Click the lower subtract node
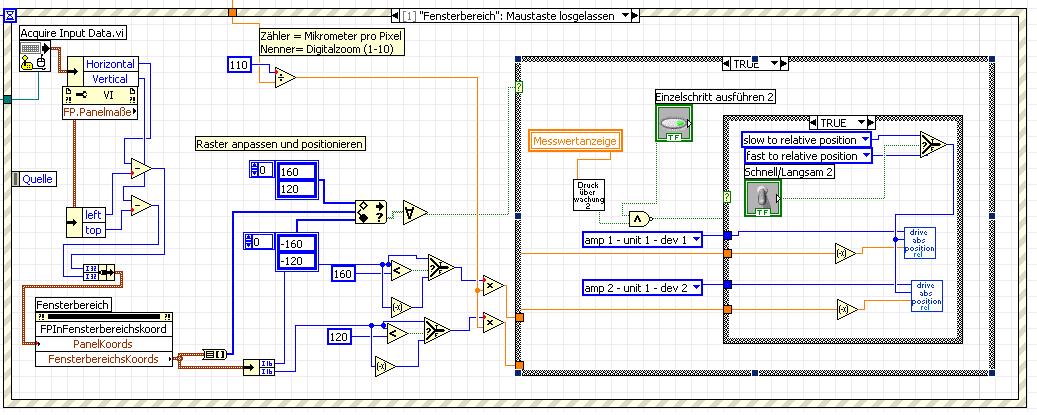This screenshot has width=1037, height=415. 141,206
